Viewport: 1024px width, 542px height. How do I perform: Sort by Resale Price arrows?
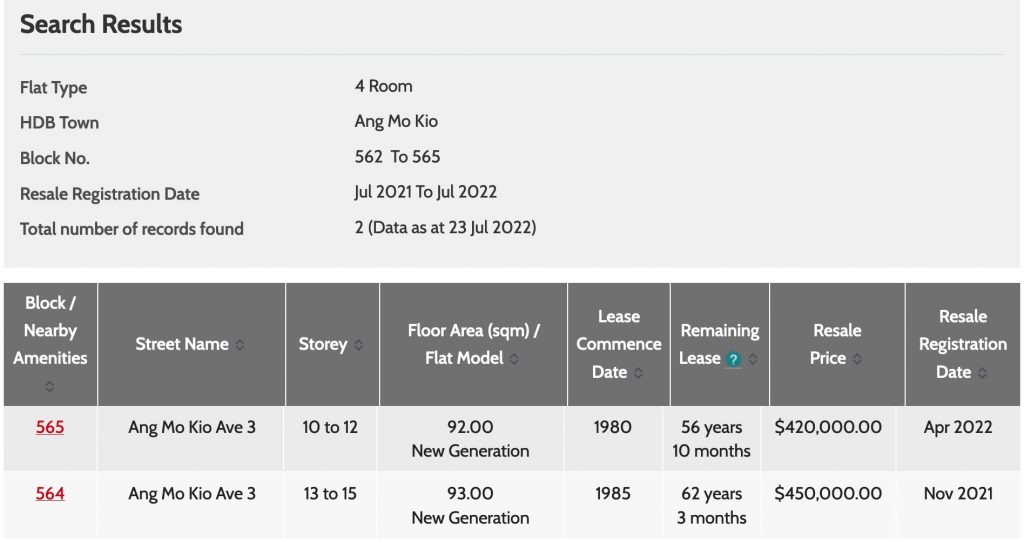tap(857, 359)
